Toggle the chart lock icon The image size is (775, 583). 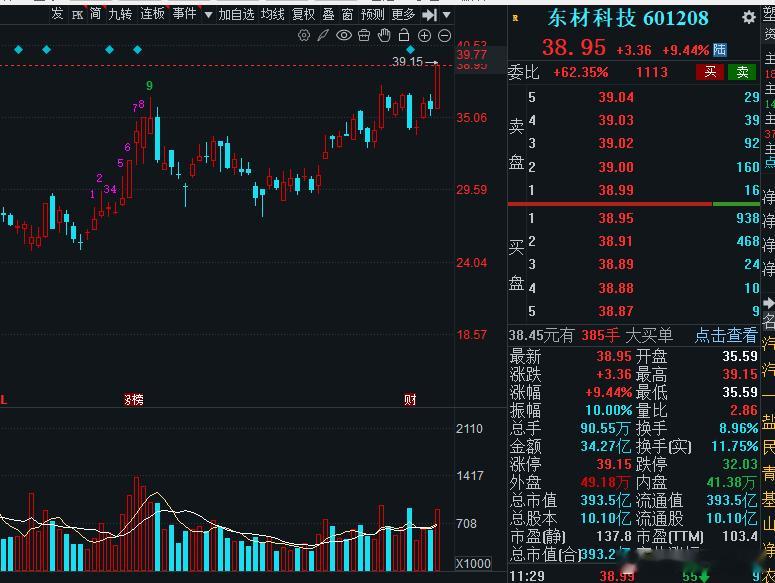404,35
